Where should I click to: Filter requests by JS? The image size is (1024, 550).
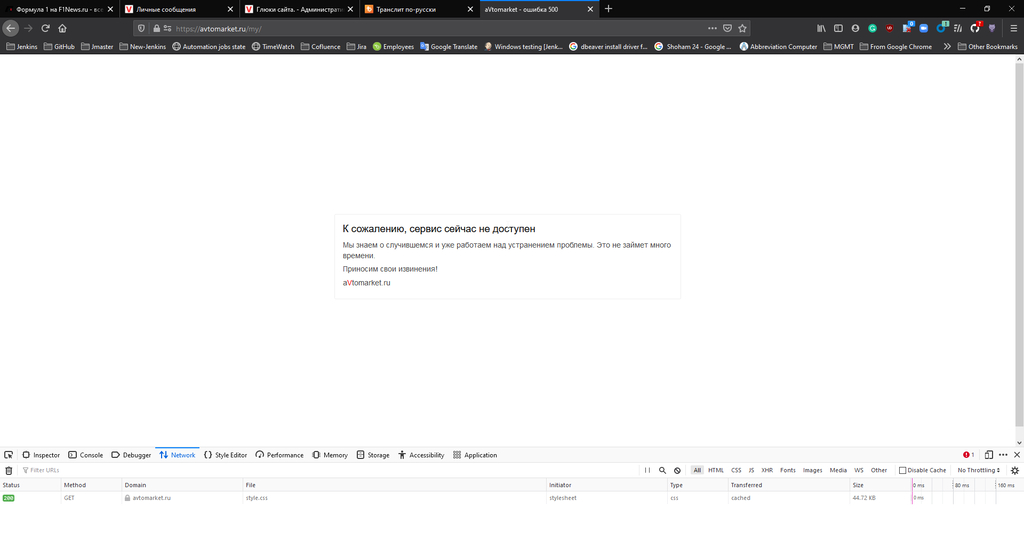point(751,470)
